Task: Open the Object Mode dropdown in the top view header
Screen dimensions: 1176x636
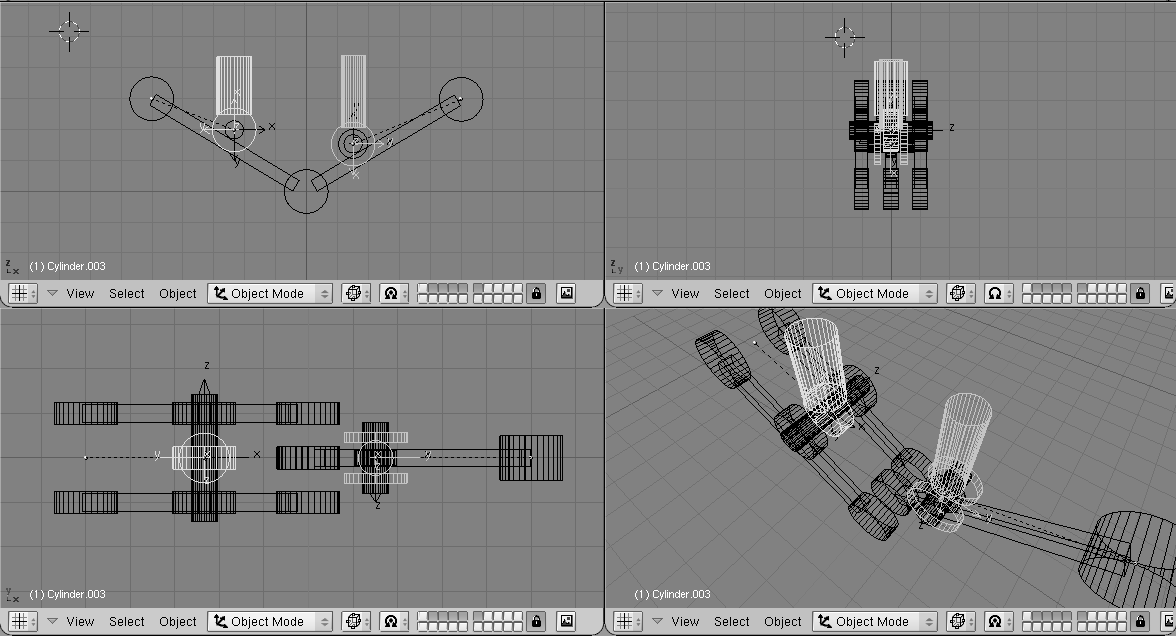Action: point(270,621)
